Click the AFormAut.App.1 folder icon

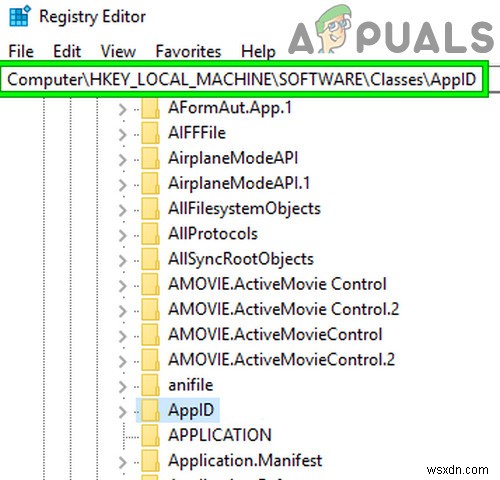(x=150, y=108)
